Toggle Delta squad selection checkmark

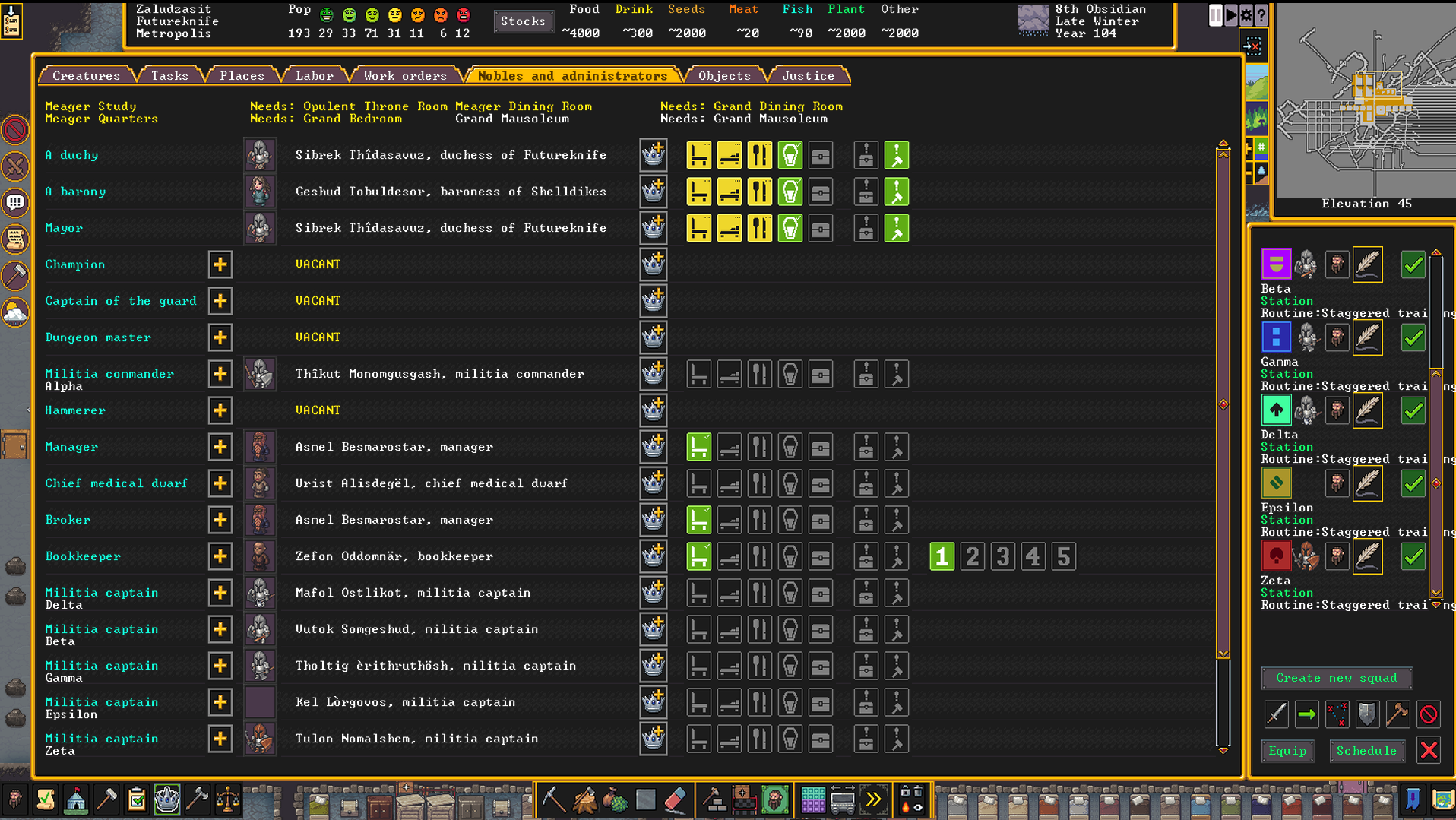[1413, 410]
